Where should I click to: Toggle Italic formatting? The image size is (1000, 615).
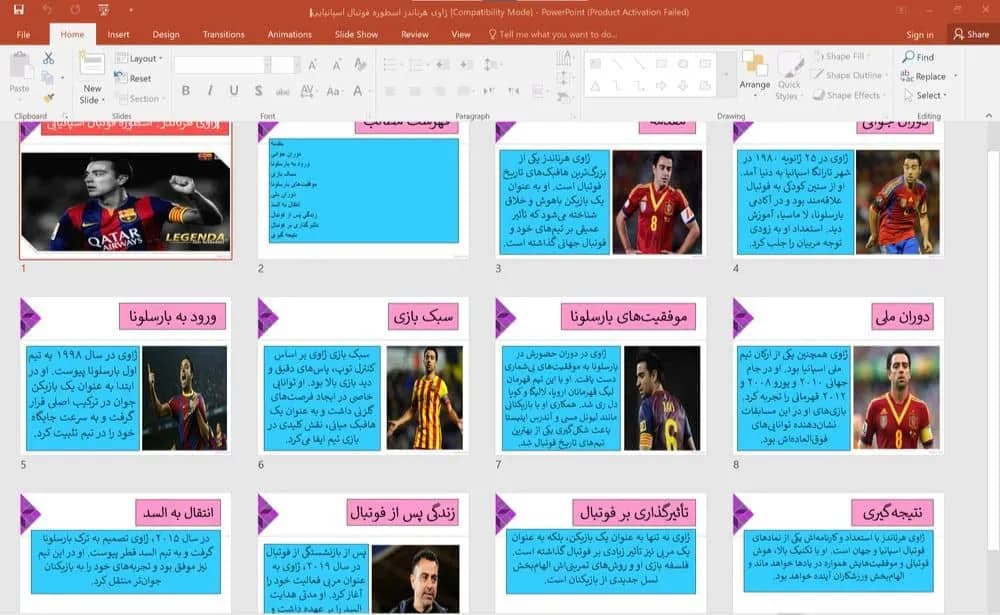tap(210, 91)
